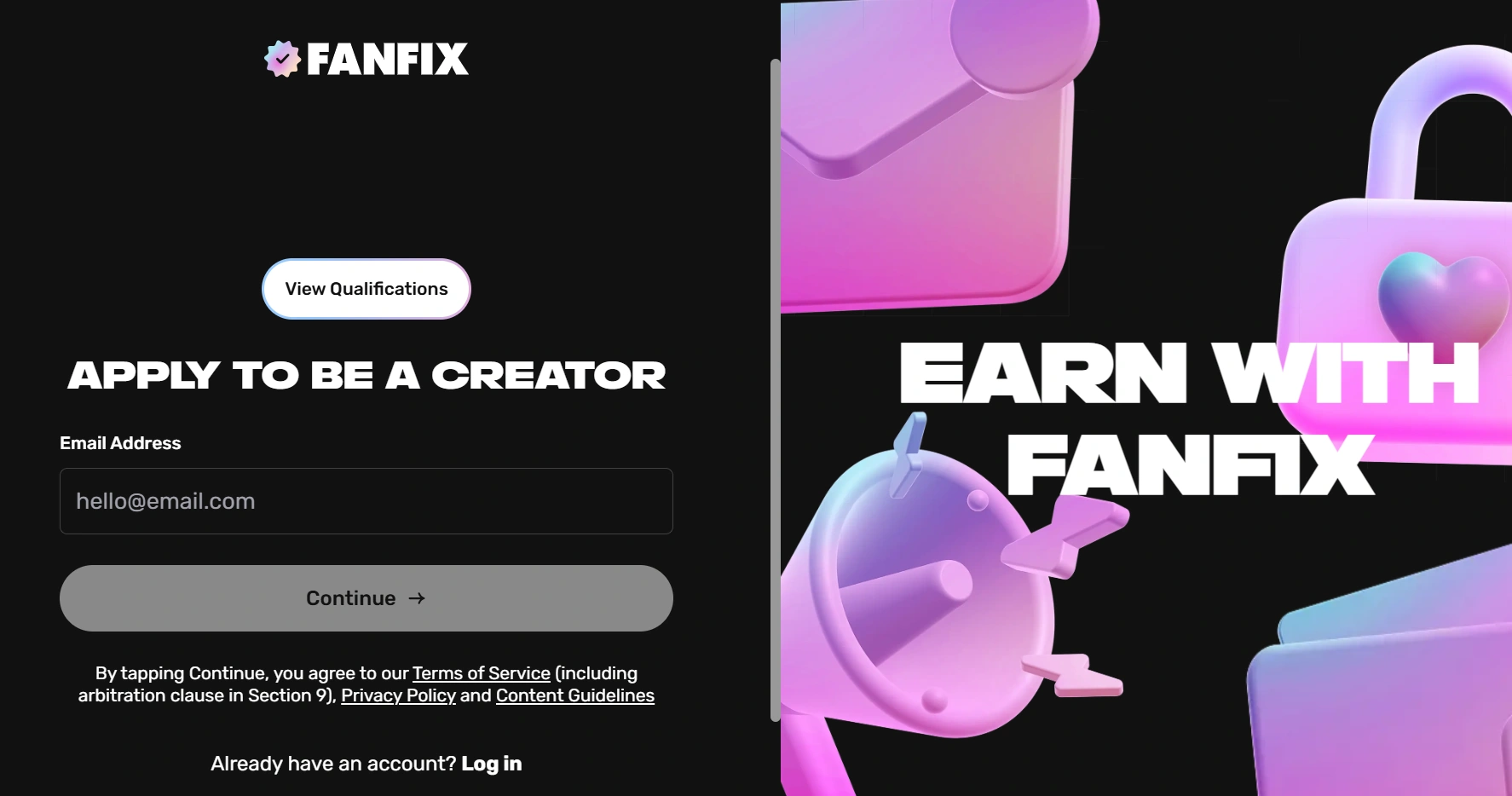Click the stacked cards graphic
Viewport: 1512px width, 796px height.
click(1381, 682)
